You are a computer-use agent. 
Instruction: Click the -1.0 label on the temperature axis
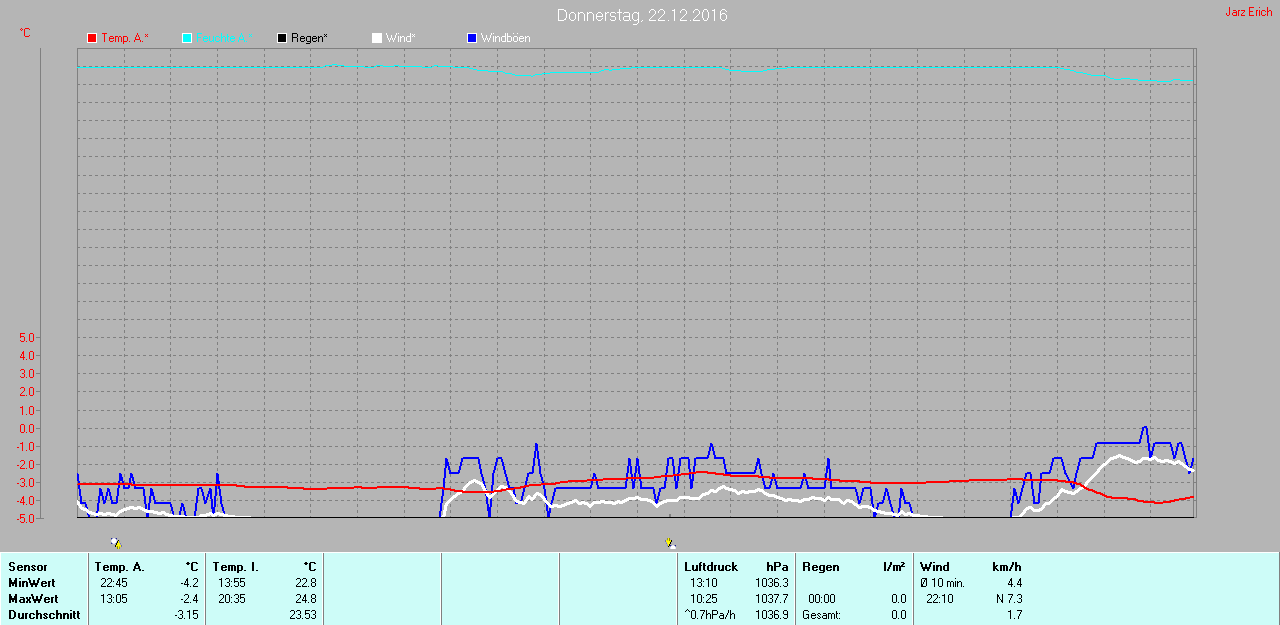[x=25, y=447]
